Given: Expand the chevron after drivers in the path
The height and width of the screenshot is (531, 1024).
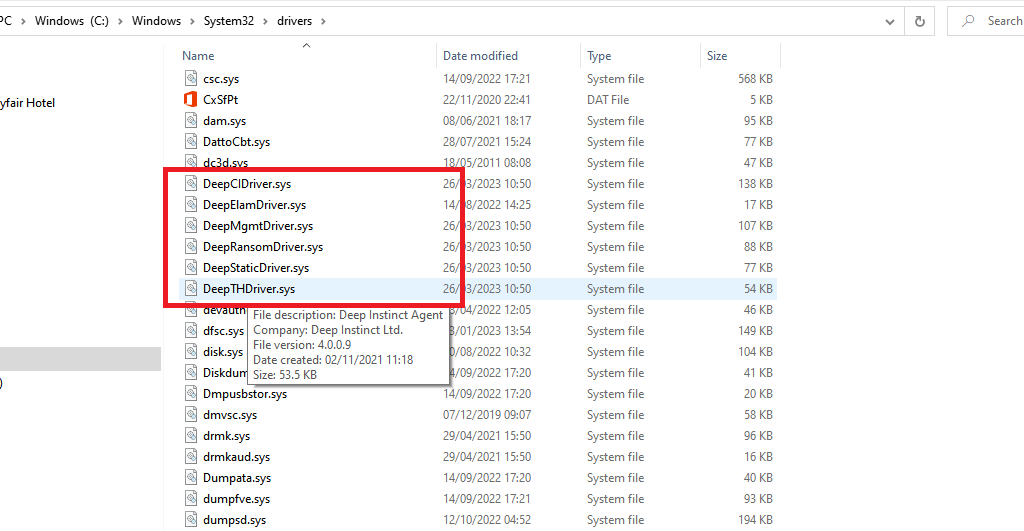Looking at the screenshot, I should [x=323, y=22].
